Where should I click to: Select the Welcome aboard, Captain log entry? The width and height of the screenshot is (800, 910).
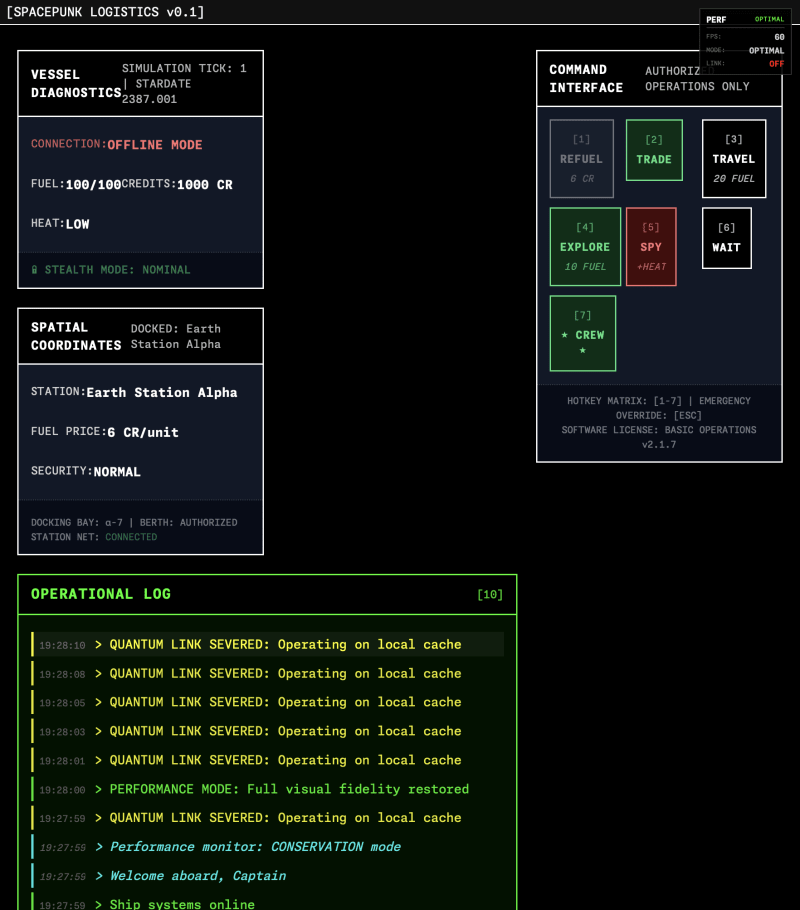[268, 876]
